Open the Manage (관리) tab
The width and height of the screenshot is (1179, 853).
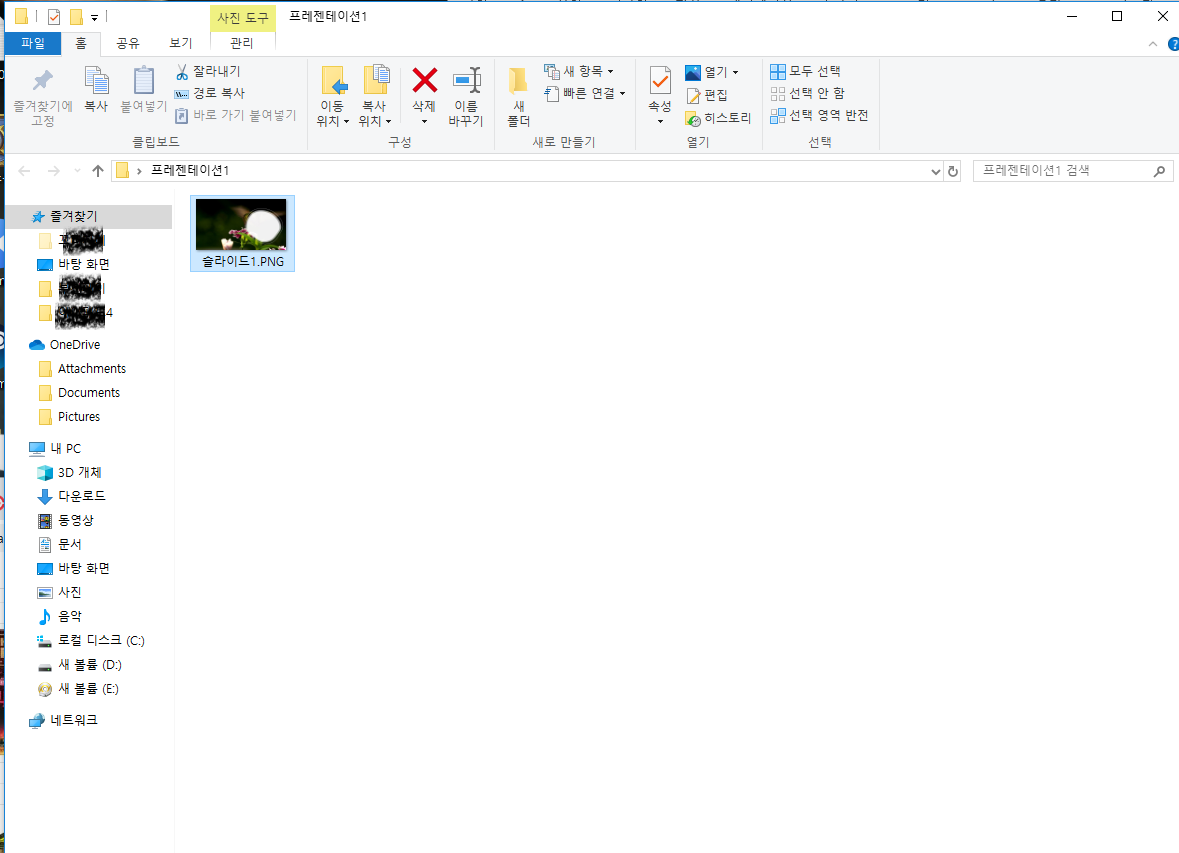point(241,44)
